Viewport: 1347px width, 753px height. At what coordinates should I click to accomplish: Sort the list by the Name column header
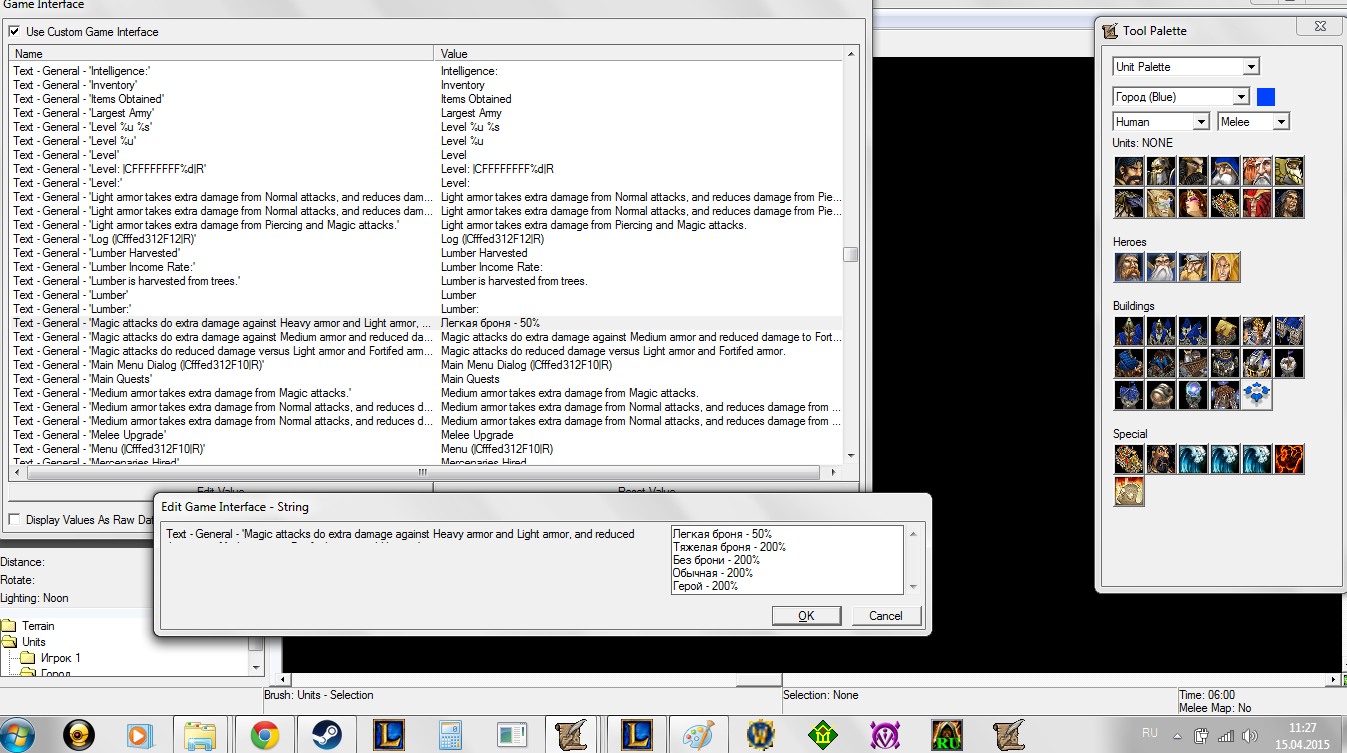[221, 54]
